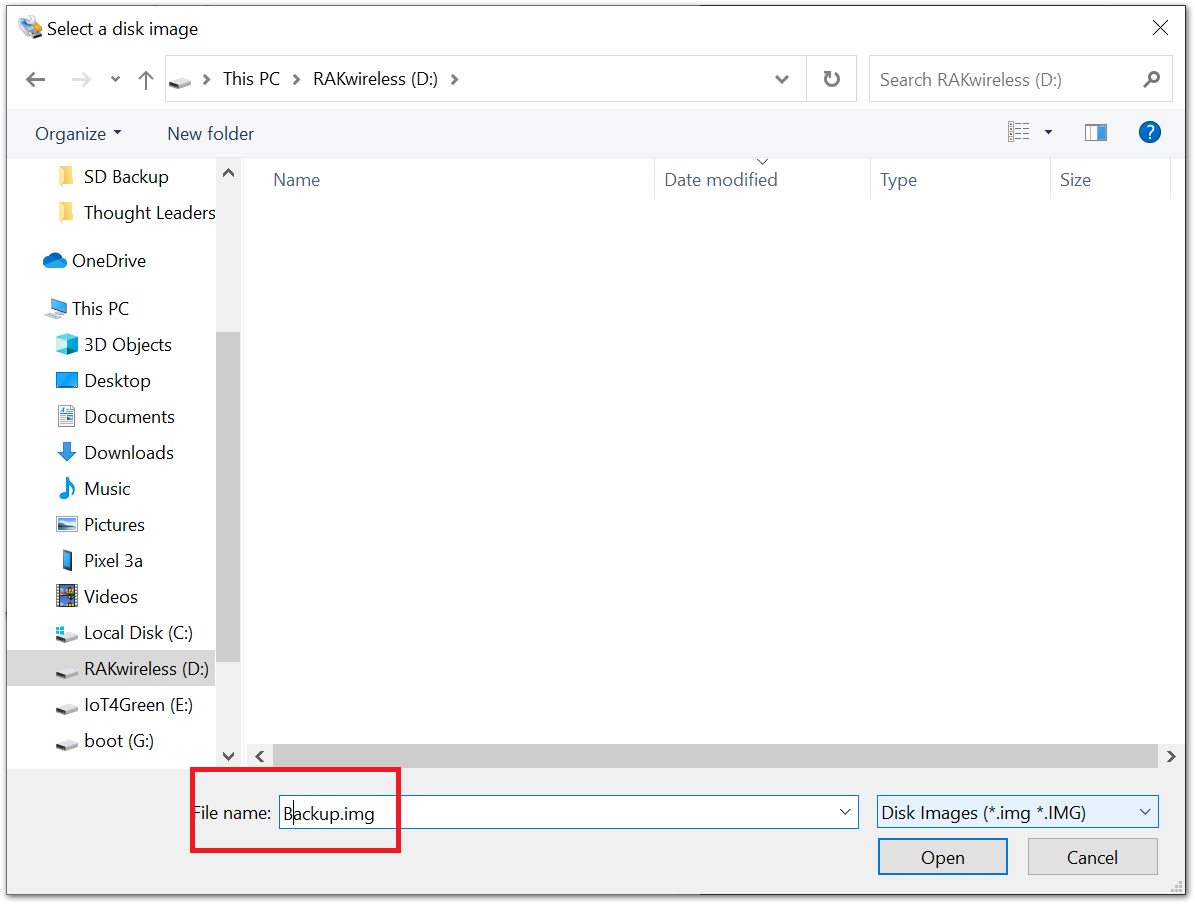Open Desktop in the sidebar
1195x904 pixels.
pyautogui.click(x=117, y=380)
